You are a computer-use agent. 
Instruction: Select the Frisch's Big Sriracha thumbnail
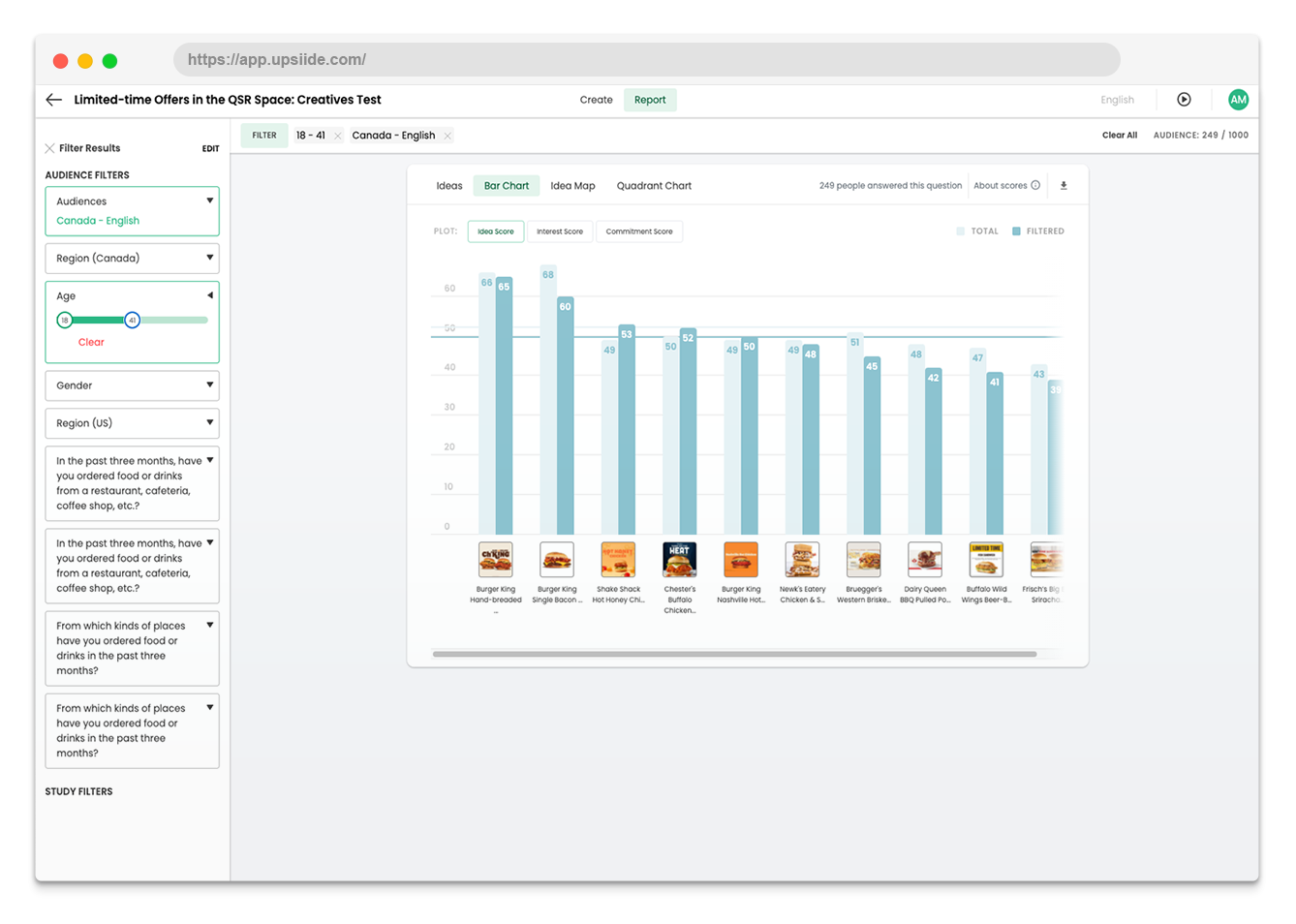[x=1046, y=559]
